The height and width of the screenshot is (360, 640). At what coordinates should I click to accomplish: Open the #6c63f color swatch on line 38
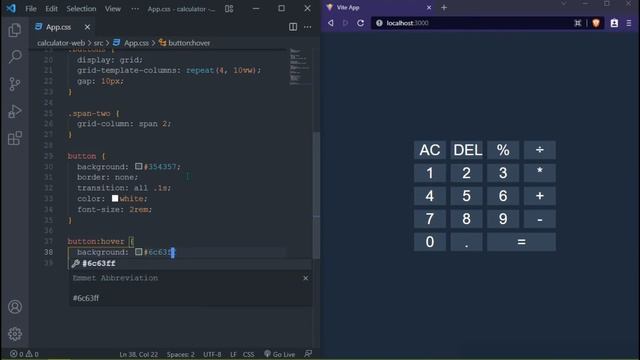(x=139, y=252)
